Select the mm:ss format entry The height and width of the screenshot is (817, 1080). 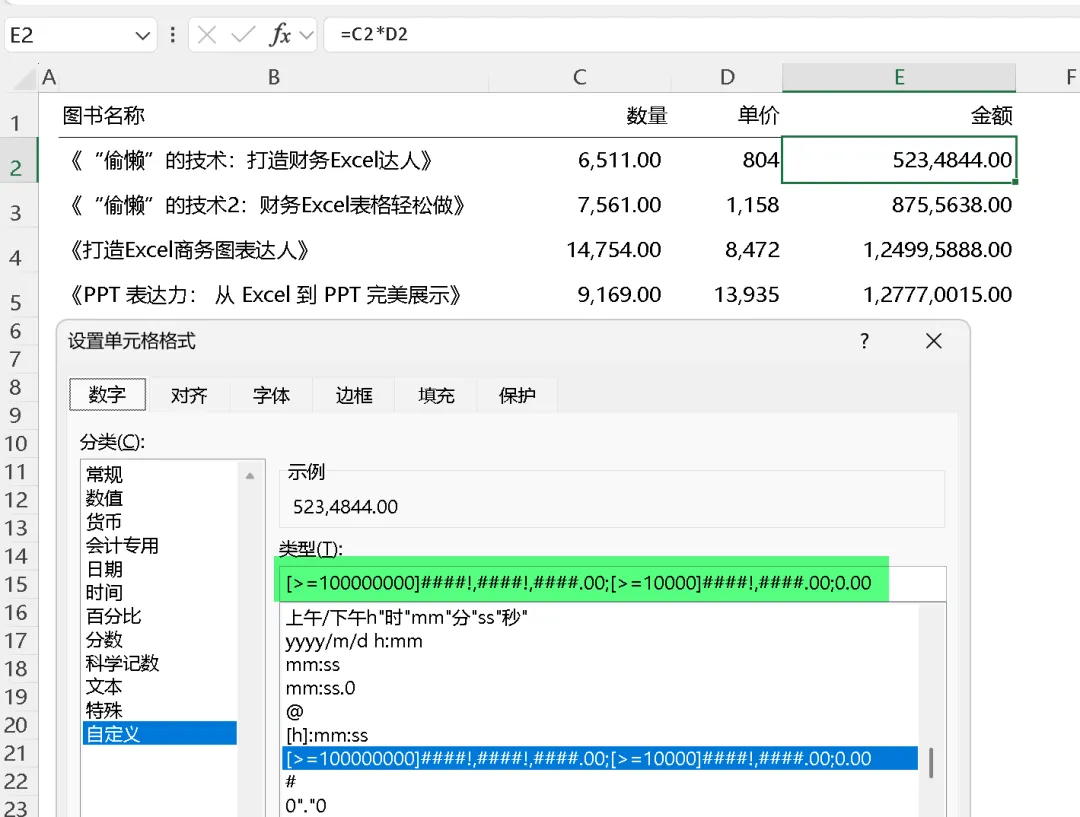[x=600, y=665]
